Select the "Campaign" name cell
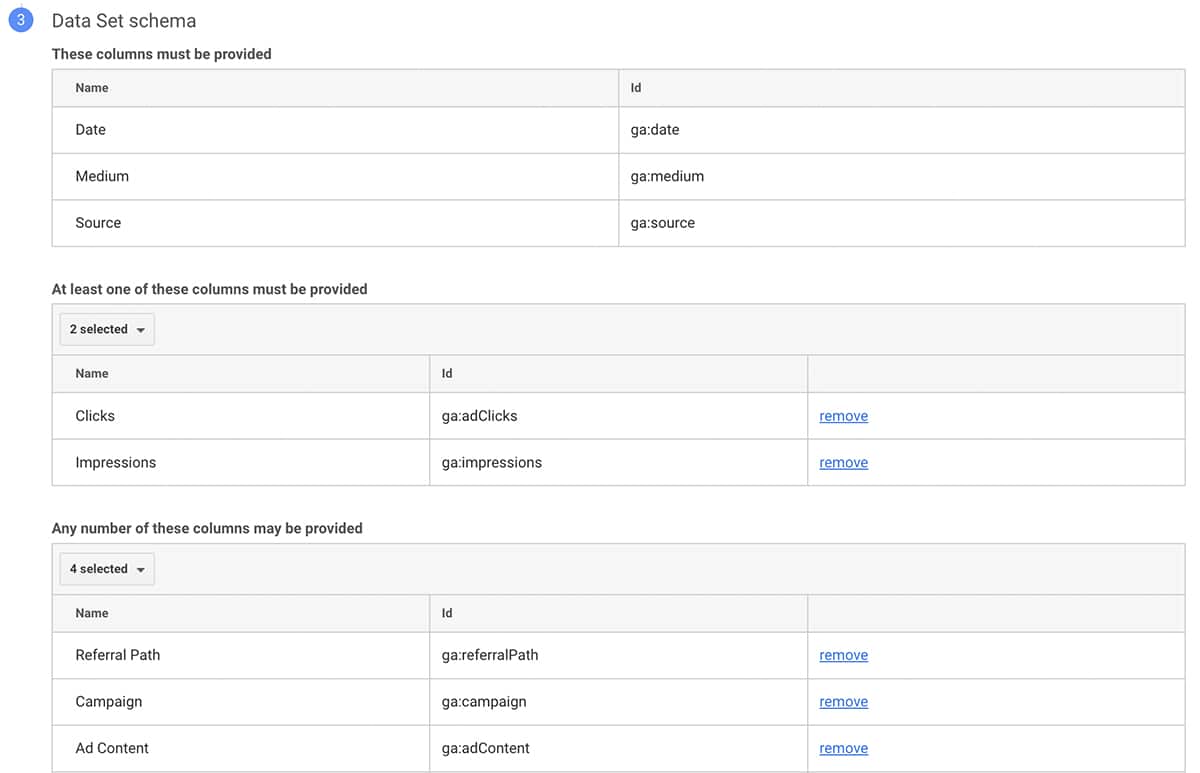1200x773 pixels. pos(241,702)
